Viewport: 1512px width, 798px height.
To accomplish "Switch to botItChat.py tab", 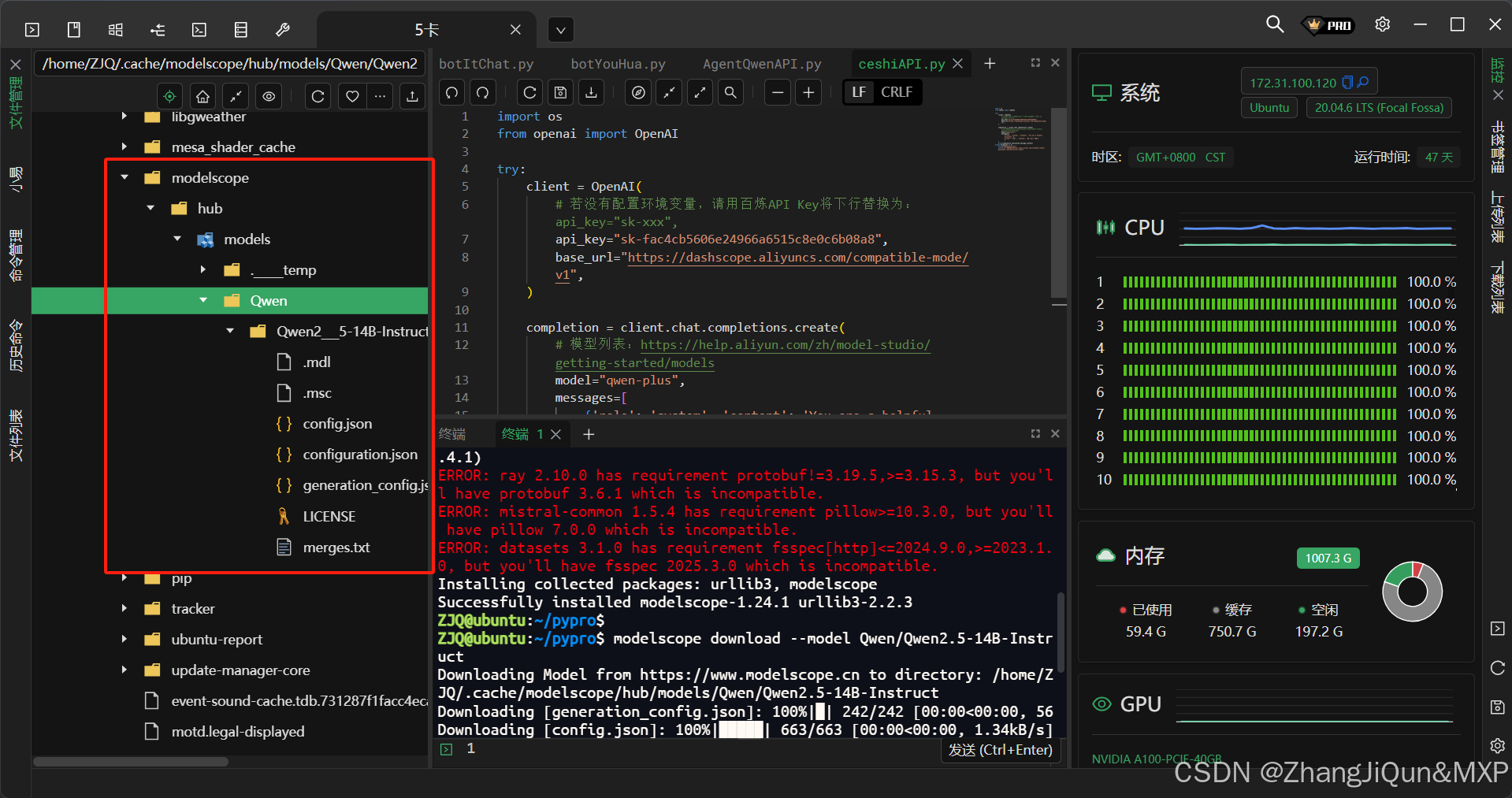I will (x=486, y=64).
